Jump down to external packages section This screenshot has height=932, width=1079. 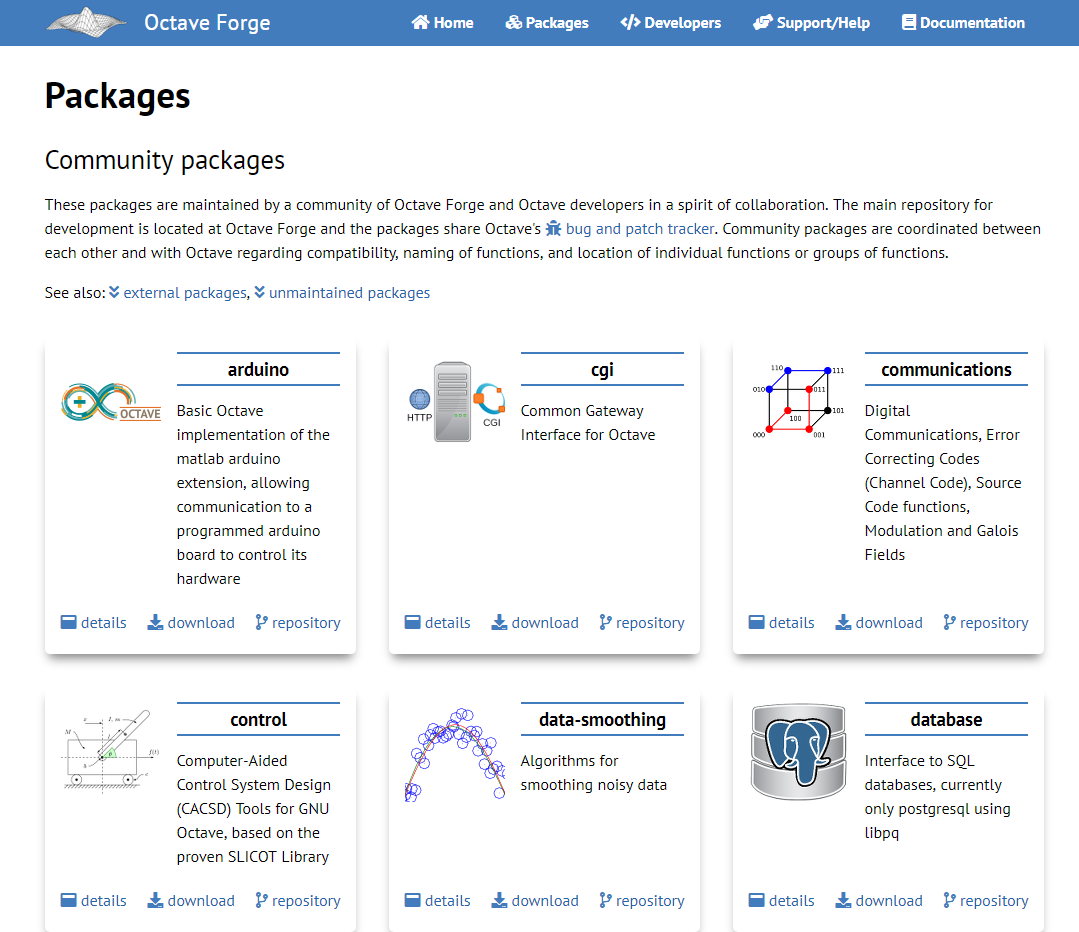tap(184, 293)
